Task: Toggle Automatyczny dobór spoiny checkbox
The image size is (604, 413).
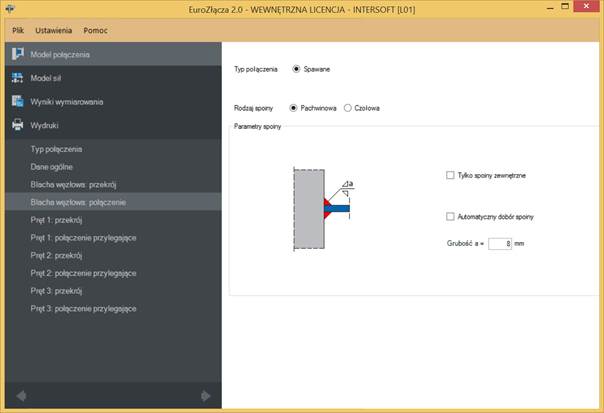Action: click(450, 217)
